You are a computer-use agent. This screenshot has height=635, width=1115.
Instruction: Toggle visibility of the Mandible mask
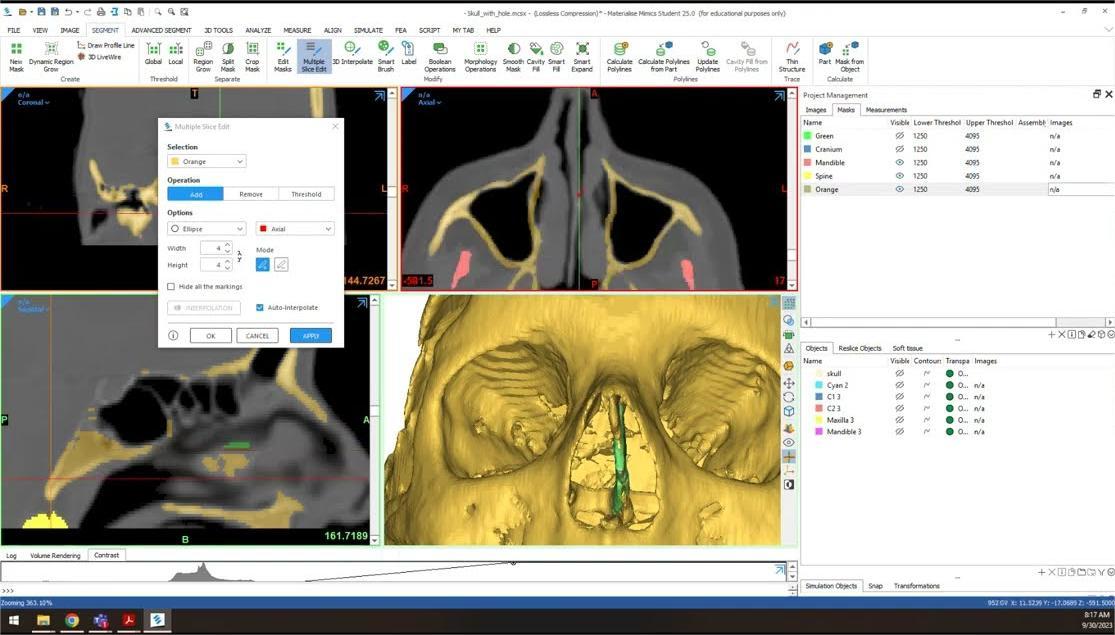[899, 162]
